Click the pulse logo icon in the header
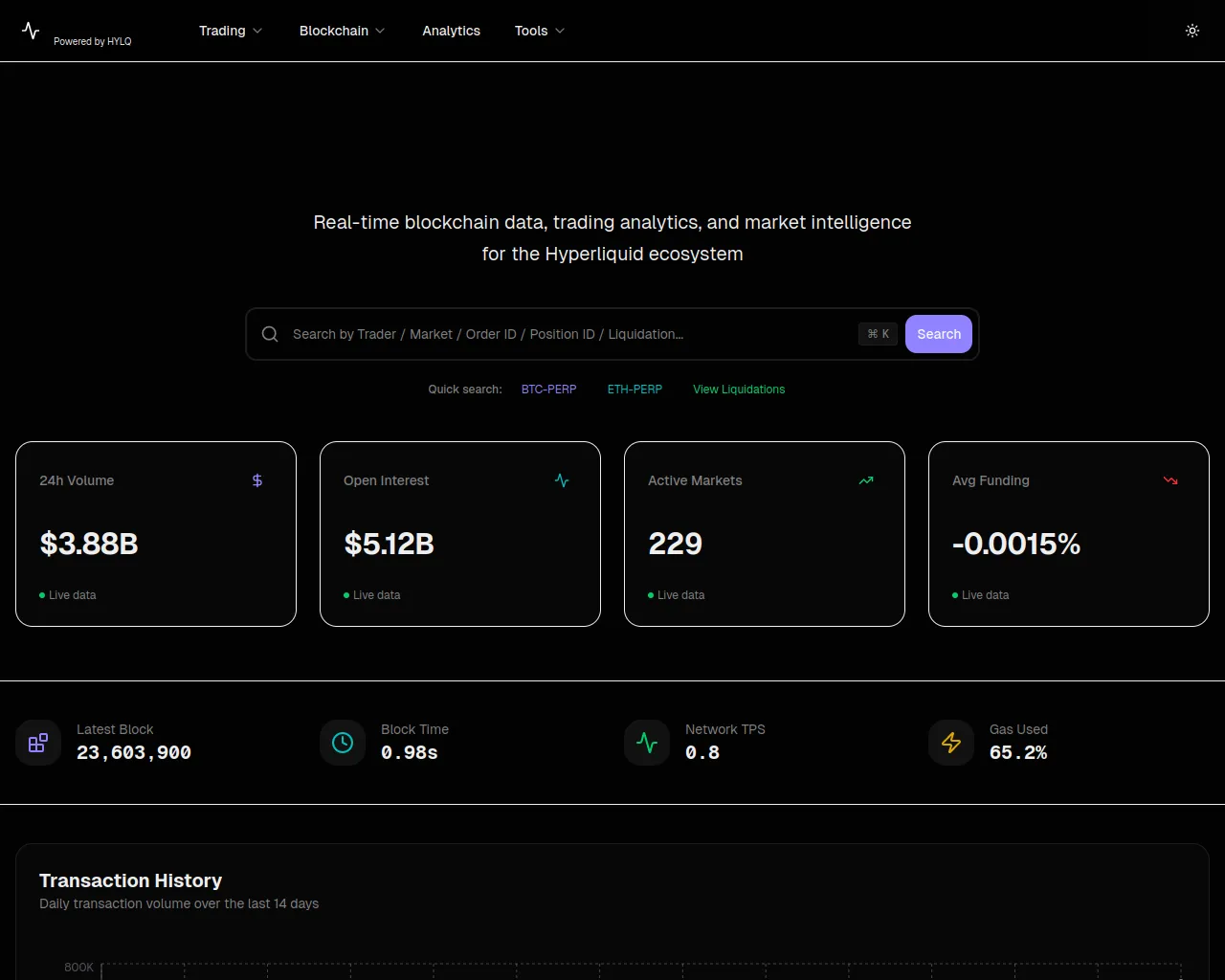Image resolution: width=1225 pixels, height=980 pixels. click(31, 31)
